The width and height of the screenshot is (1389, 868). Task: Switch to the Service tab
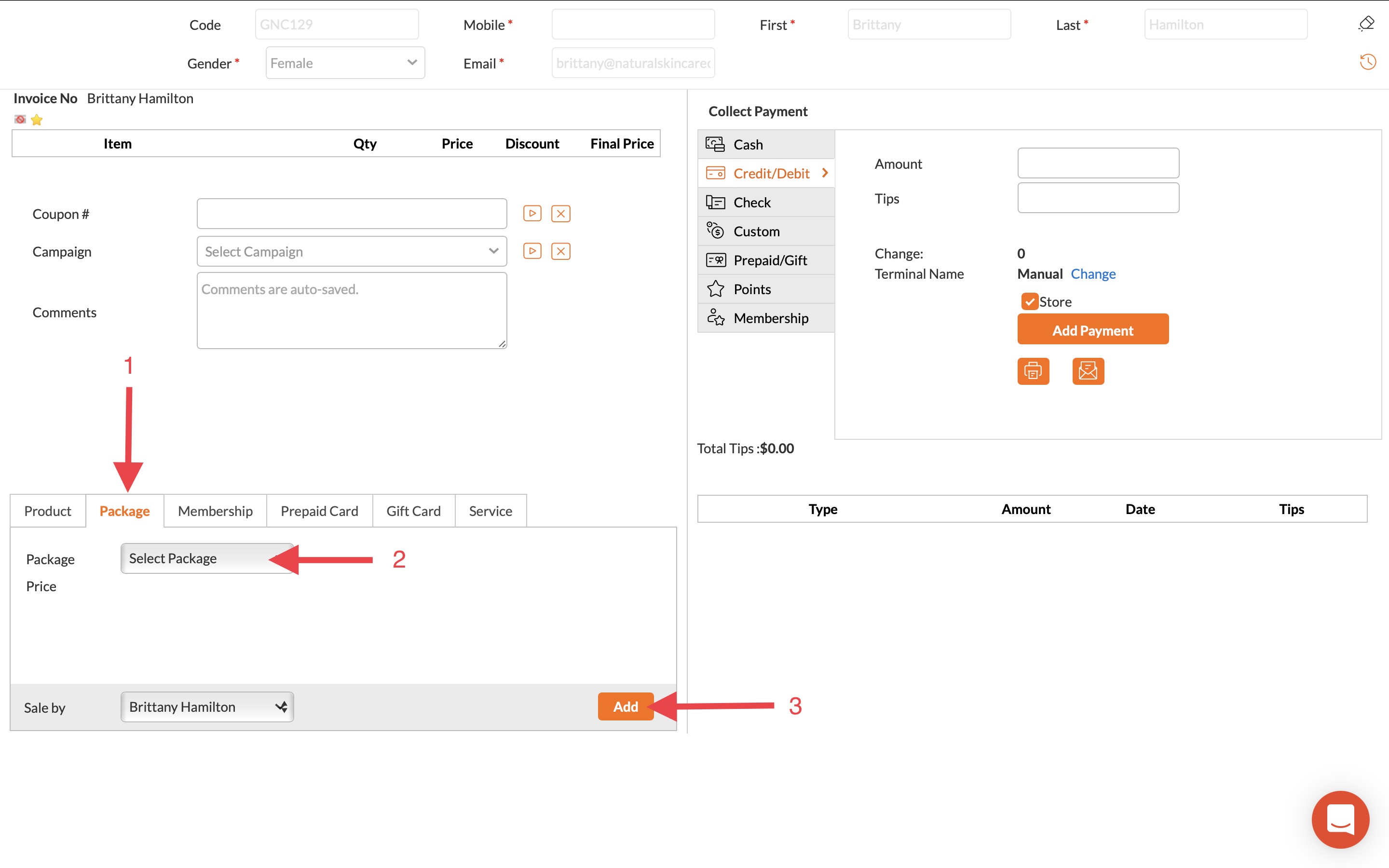(x=490, y=510)
